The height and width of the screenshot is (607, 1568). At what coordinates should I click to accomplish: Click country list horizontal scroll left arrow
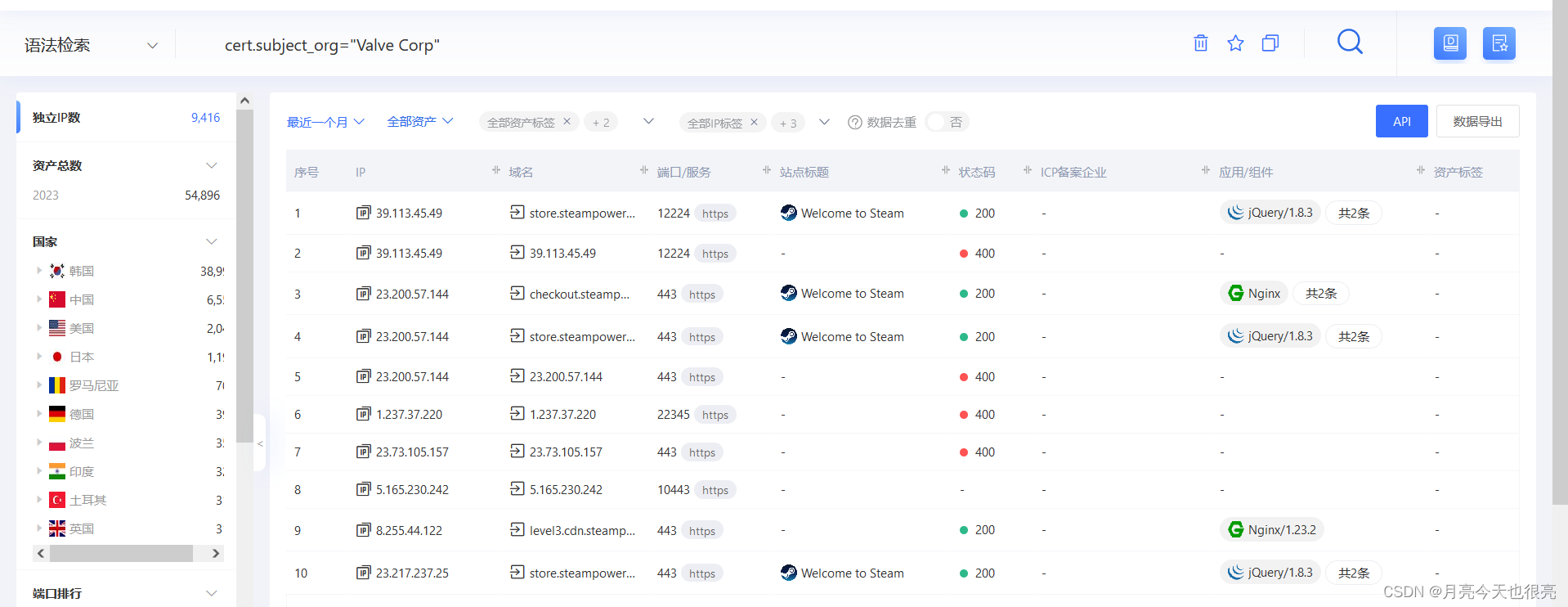click(x=41, y=554)
